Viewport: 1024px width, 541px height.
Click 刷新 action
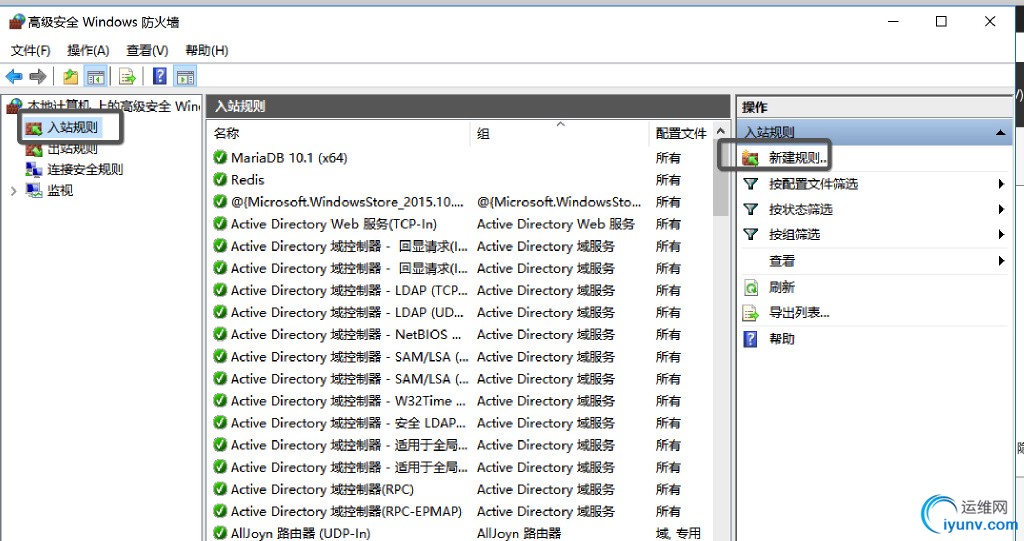click(782, 287)
